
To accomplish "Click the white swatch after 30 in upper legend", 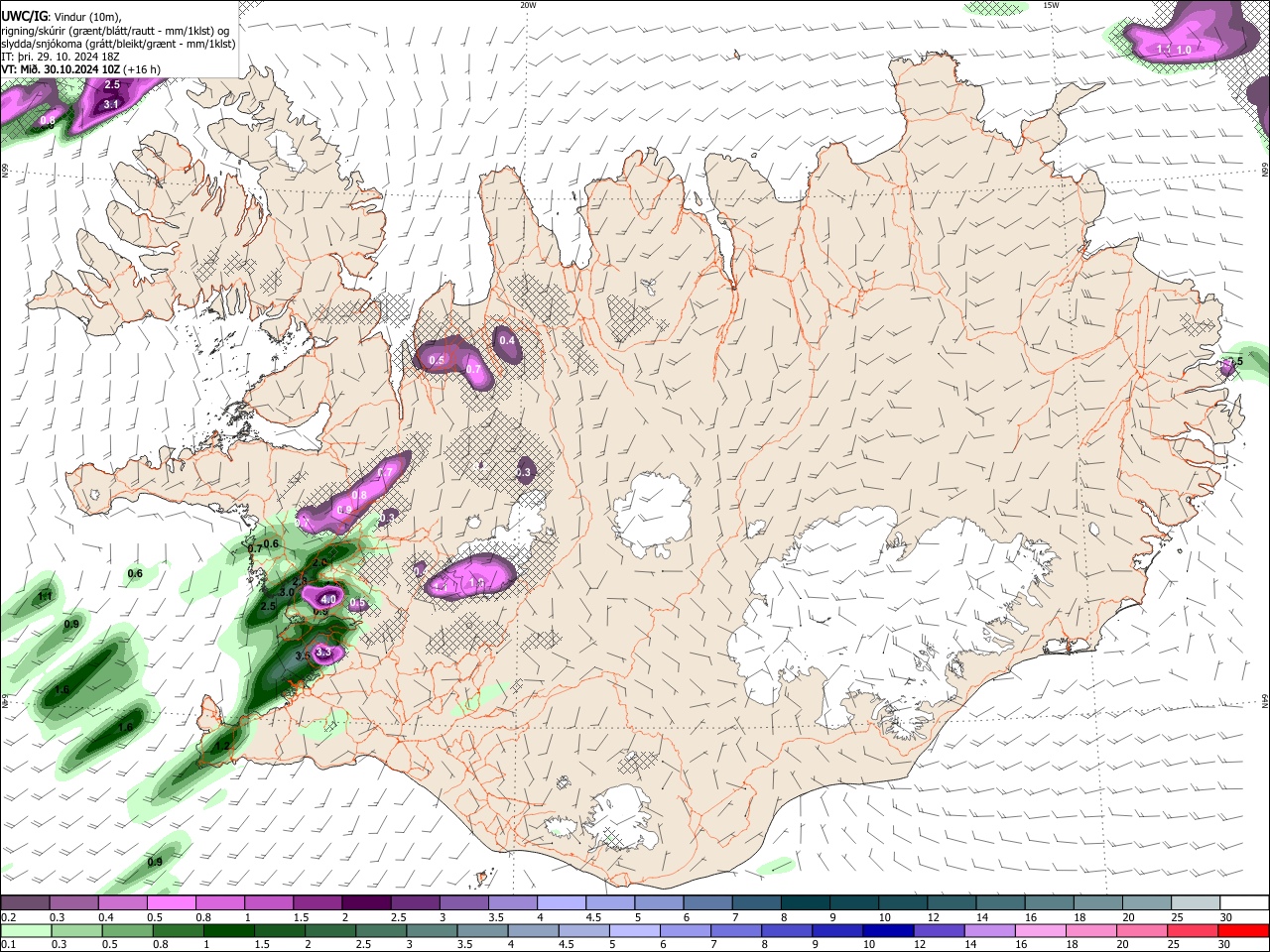I will pyautogui.click(x=1244, y=903).
